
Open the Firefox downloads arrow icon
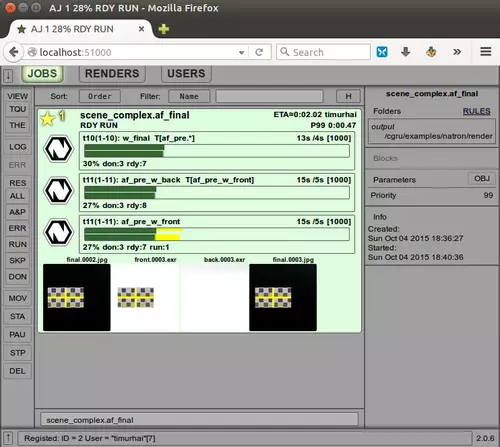(x=405, y=52)
